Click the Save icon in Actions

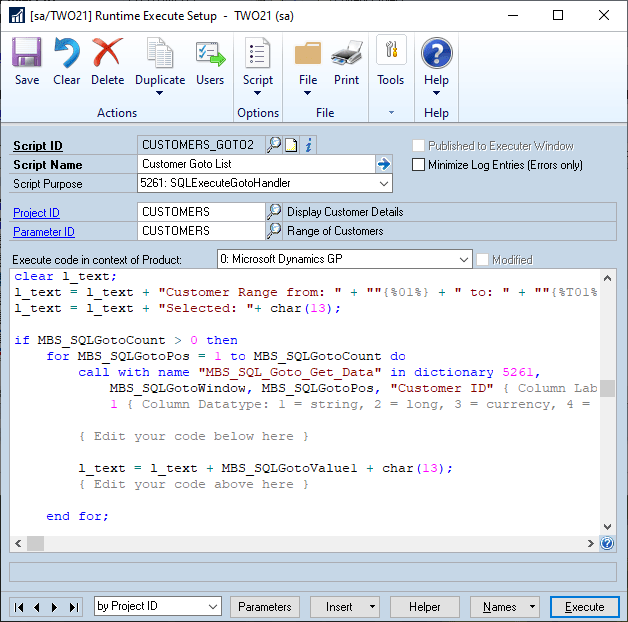[x=26, y=52]
